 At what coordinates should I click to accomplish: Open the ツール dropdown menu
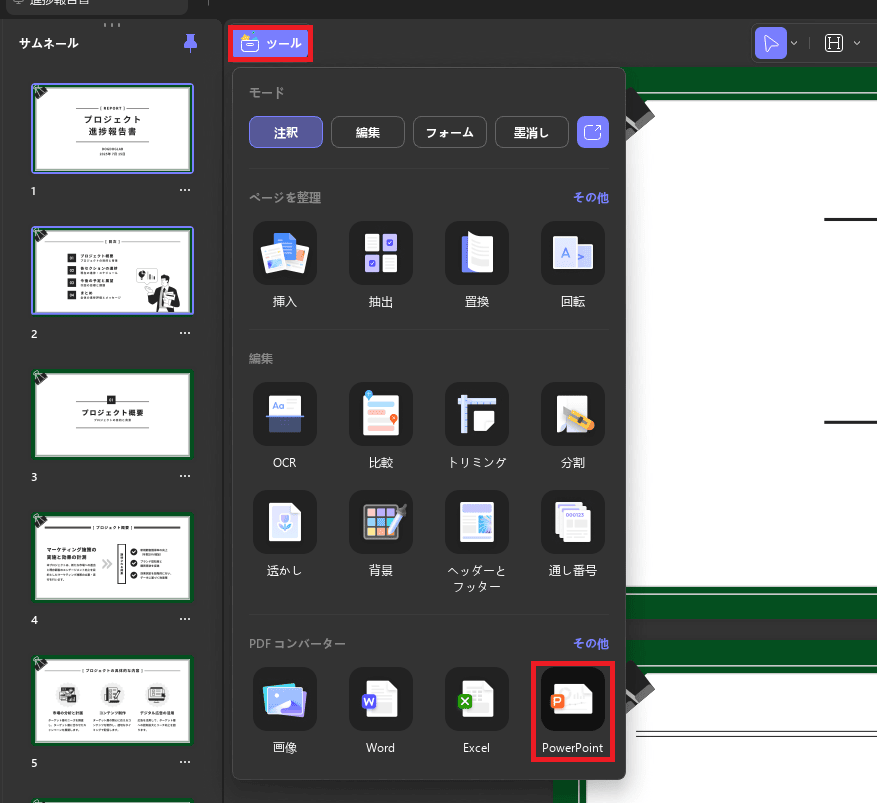[272, 44]
